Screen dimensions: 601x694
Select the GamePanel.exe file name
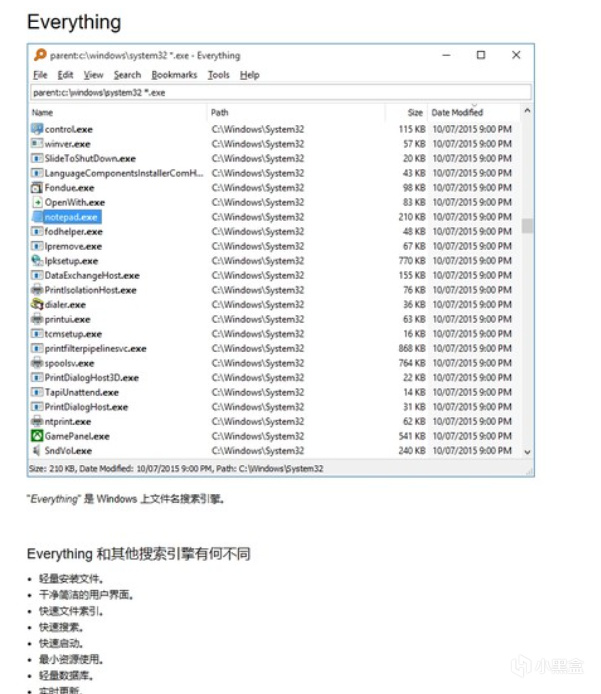pyautogui.click(x=77, y=436)
